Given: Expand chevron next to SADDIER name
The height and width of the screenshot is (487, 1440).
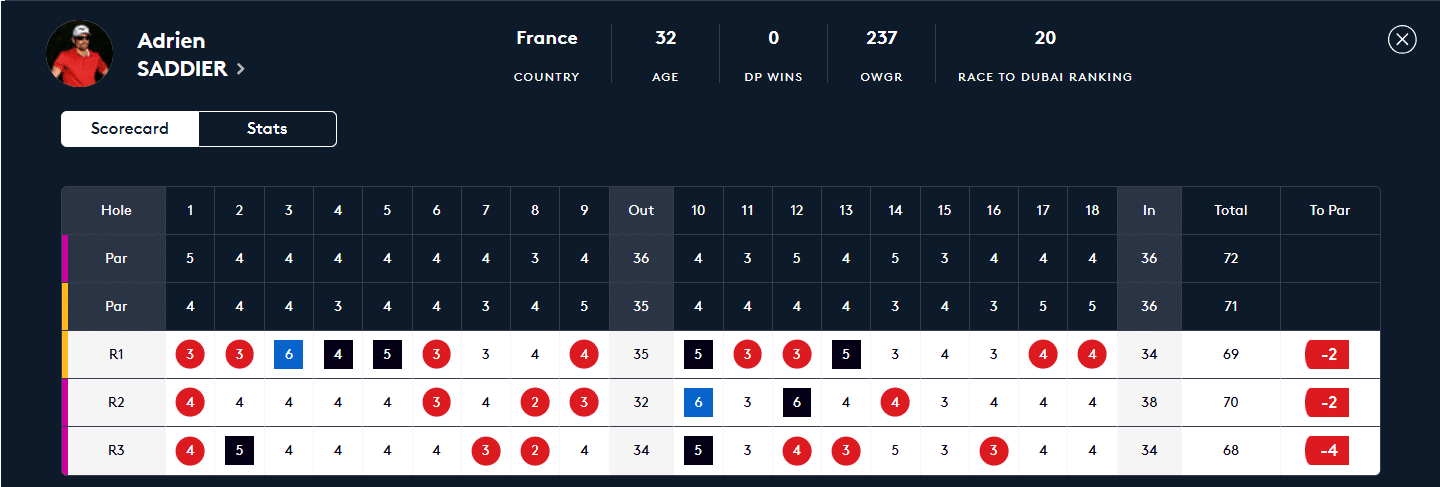Looking at the screenshot, I should point(241,69).
